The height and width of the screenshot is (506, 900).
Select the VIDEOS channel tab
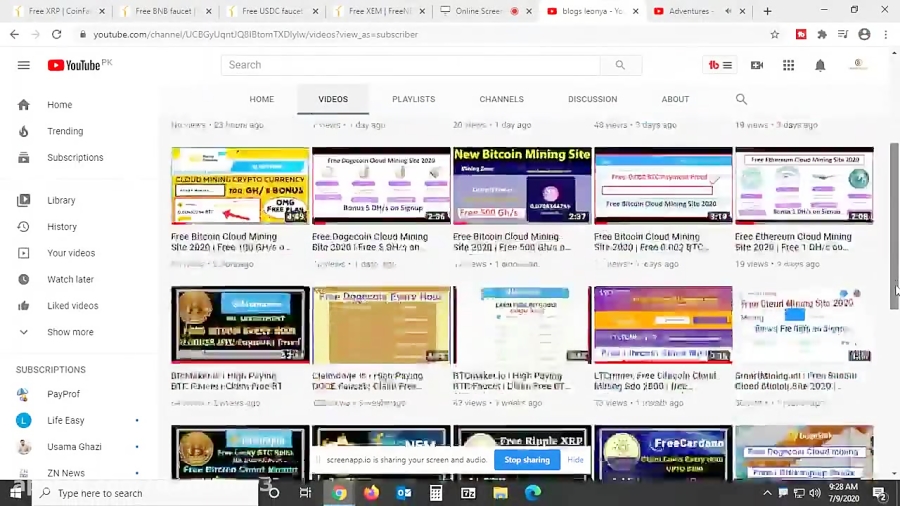(x=333, y=99)
